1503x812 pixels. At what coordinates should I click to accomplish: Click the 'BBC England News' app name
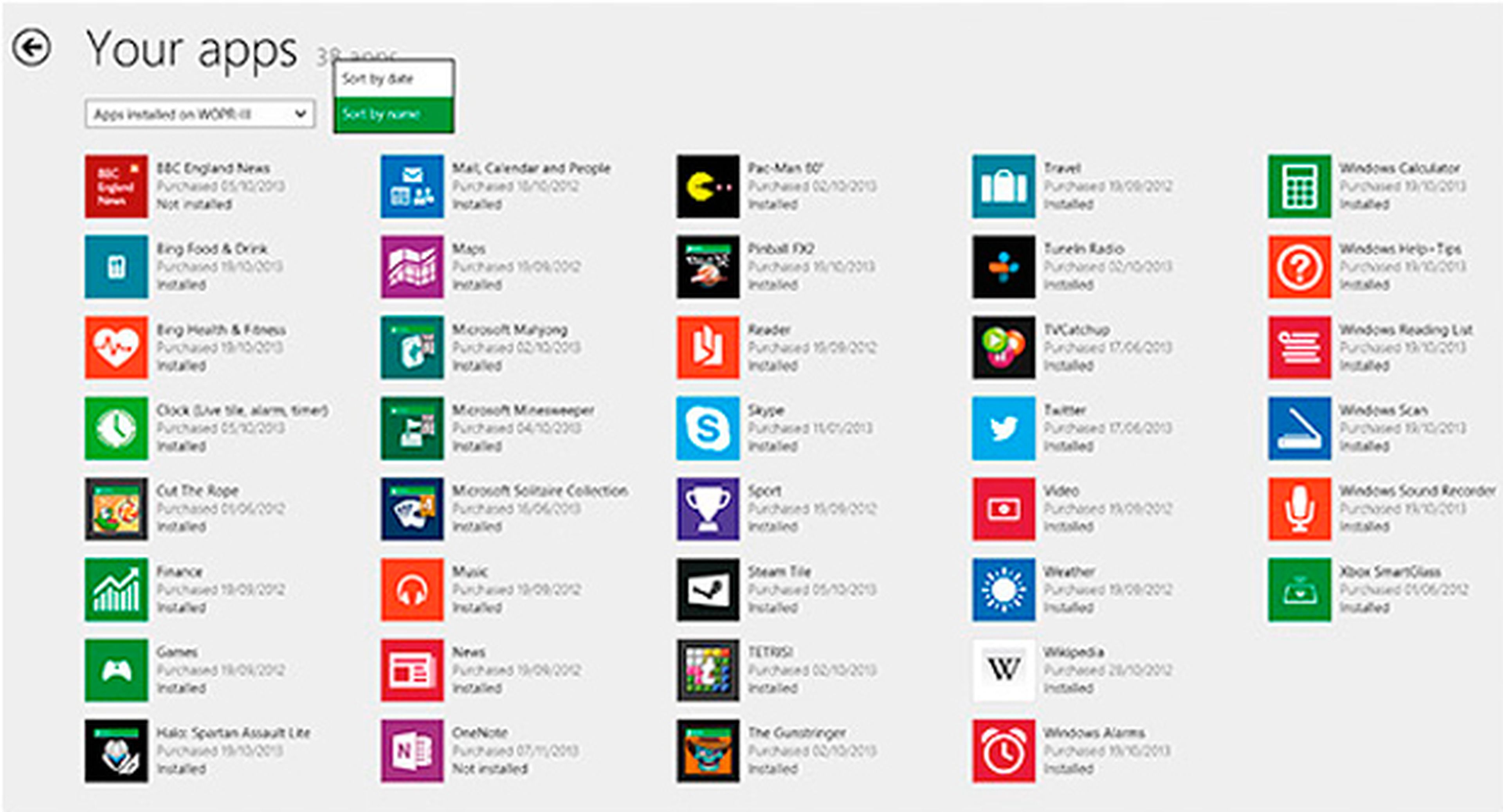point(213,169)
